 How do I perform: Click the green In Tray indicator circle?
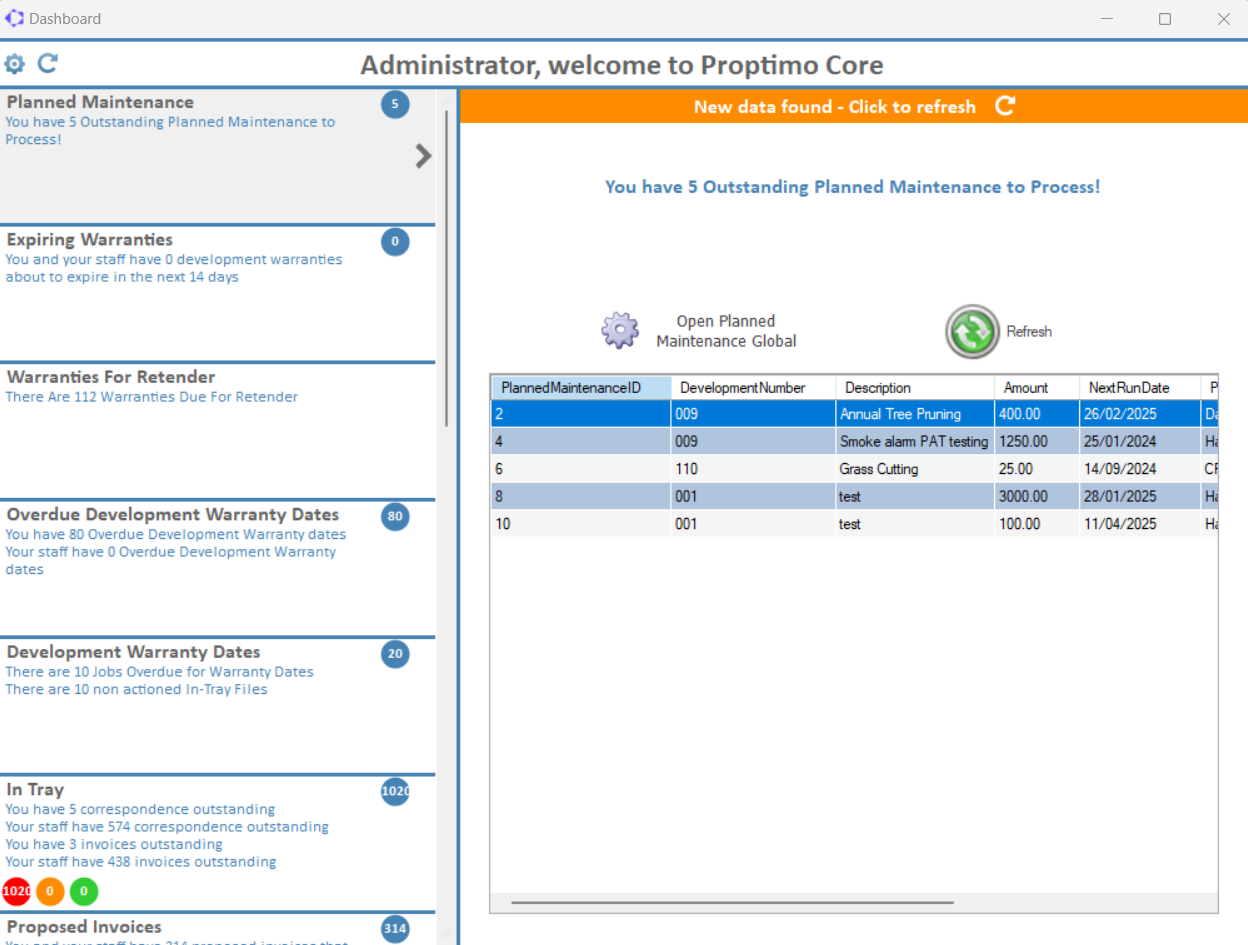pyautogui.click(x=84, y=891)
